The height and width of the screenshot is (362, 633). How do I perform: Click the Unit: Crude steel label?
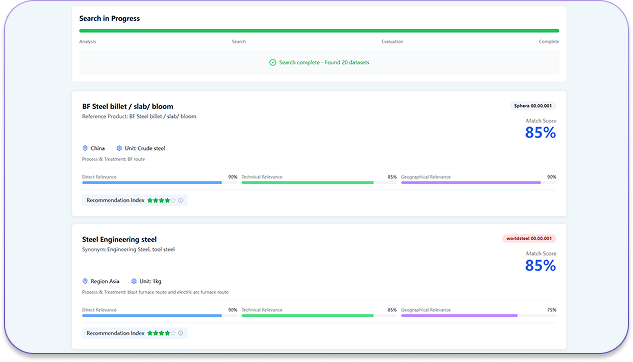coord(145,148)
